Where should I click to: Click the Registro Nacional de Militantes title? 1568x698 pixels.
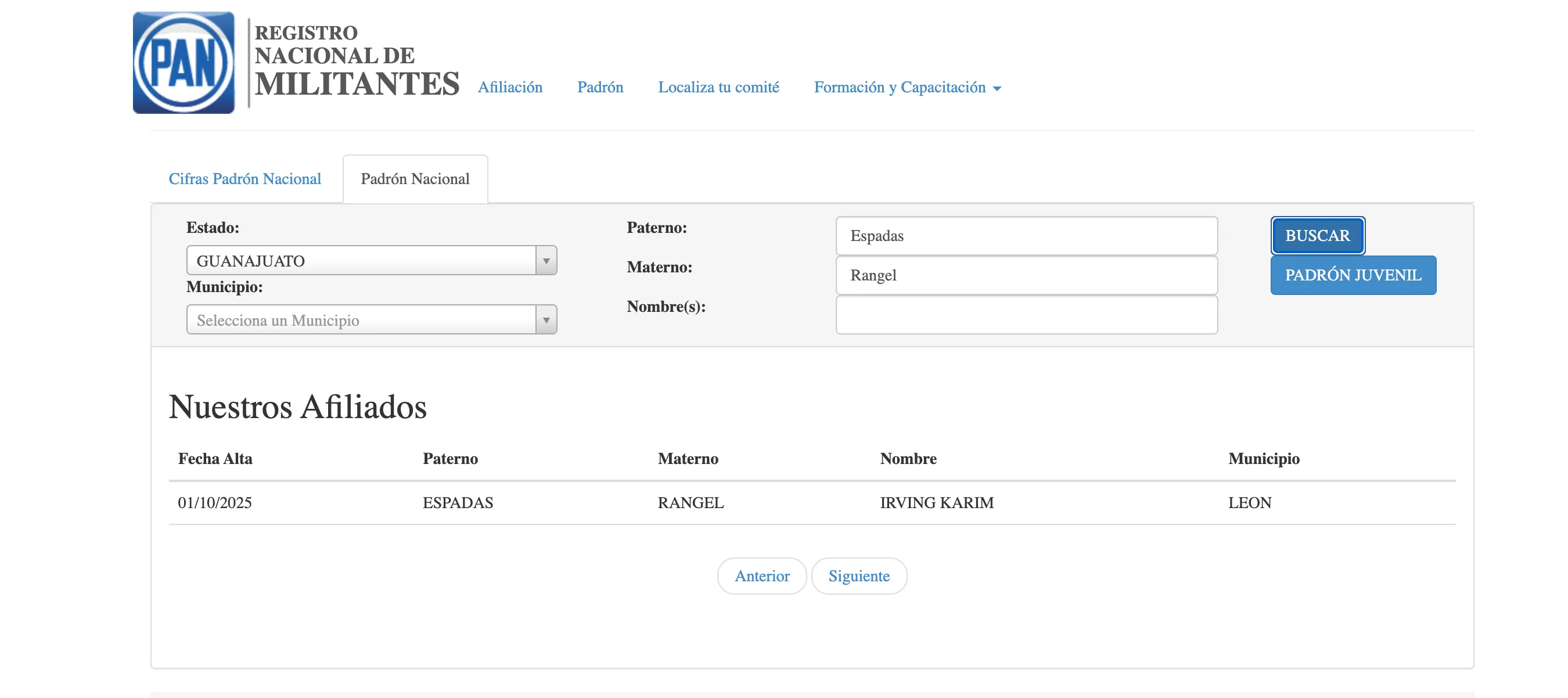tap(356, 61)
